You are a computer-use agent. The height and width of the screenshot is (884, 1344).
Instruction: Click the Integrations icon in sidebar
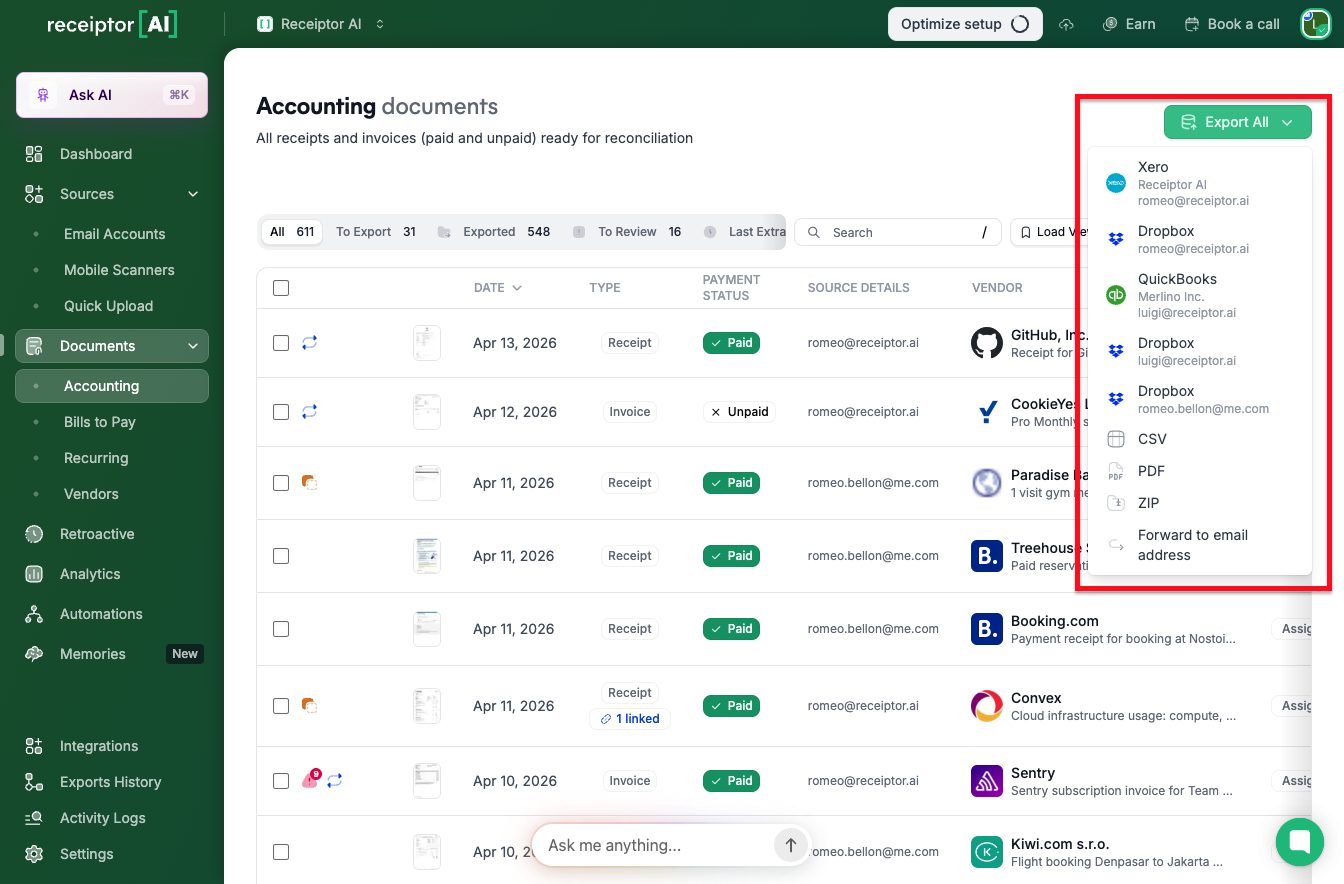click(x=34, y=746)
